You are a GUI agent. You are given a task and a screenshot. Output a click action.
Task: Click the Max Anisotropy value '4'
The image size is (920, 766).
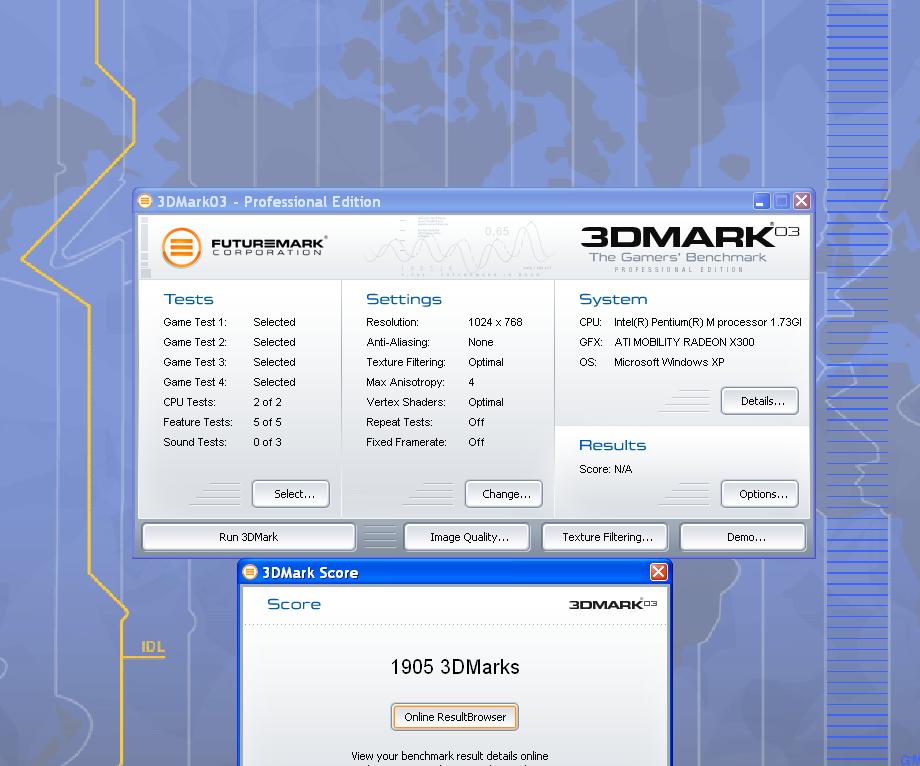pyautogui.click(x=471, y=382)
